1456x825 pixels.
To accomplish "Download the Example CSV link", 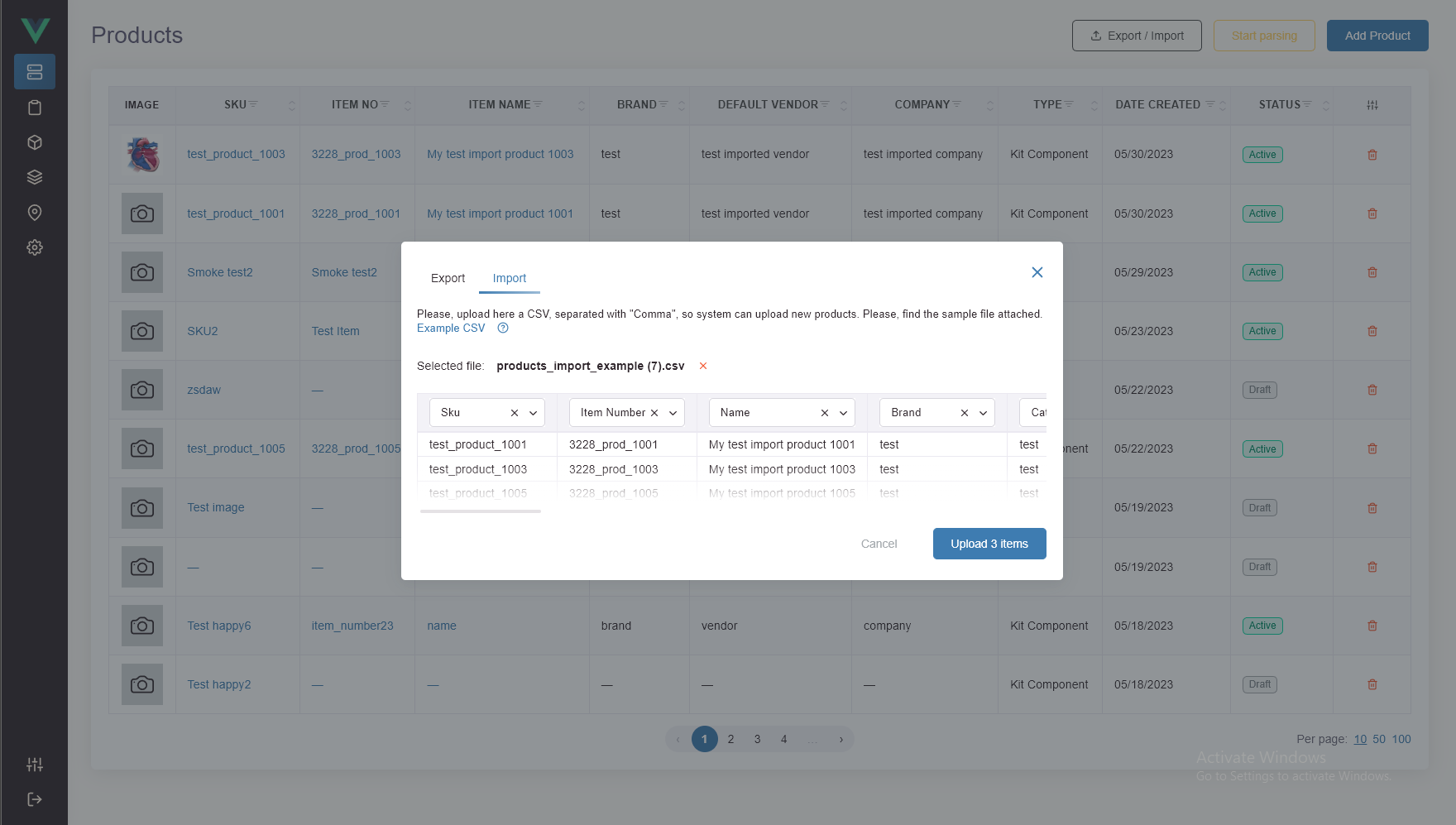I will click(451, 328).
